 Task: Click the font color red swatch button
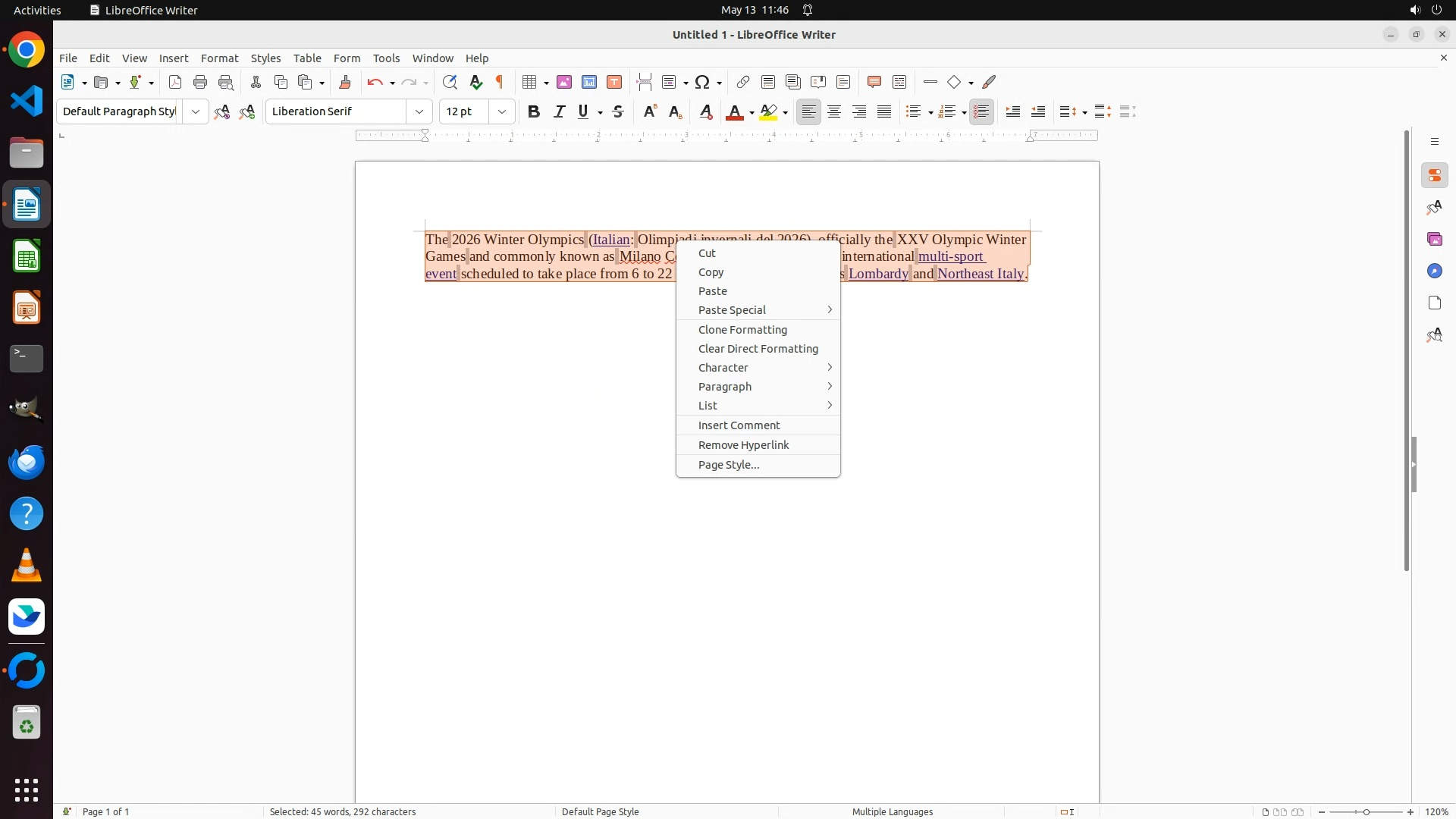tap(733, 112)
